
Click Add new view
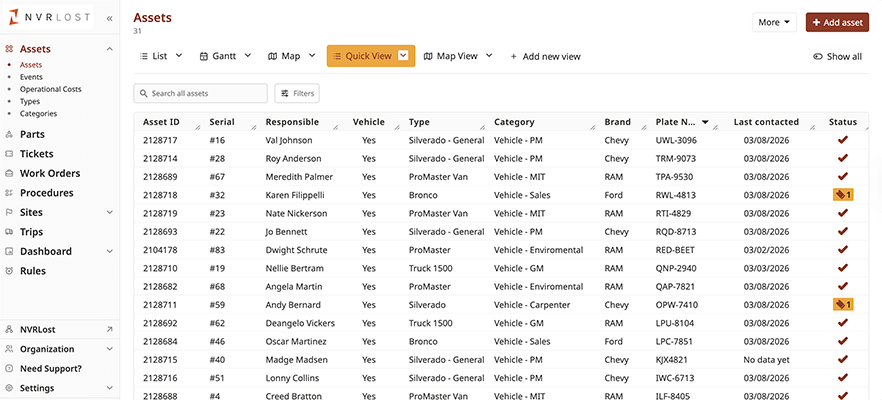pos(545,57)
